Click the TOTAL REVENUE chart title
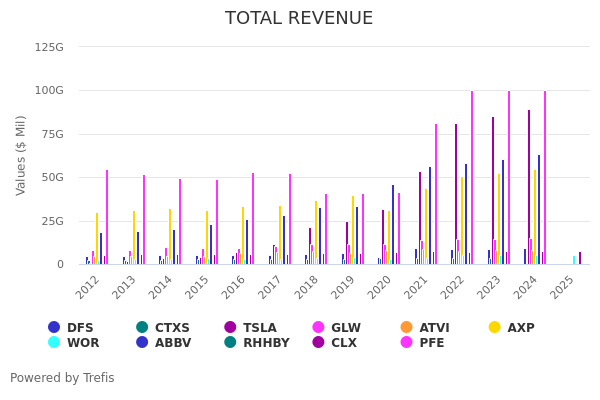The height and width of the screenshot is (400, 600). (x=299, y=19)
